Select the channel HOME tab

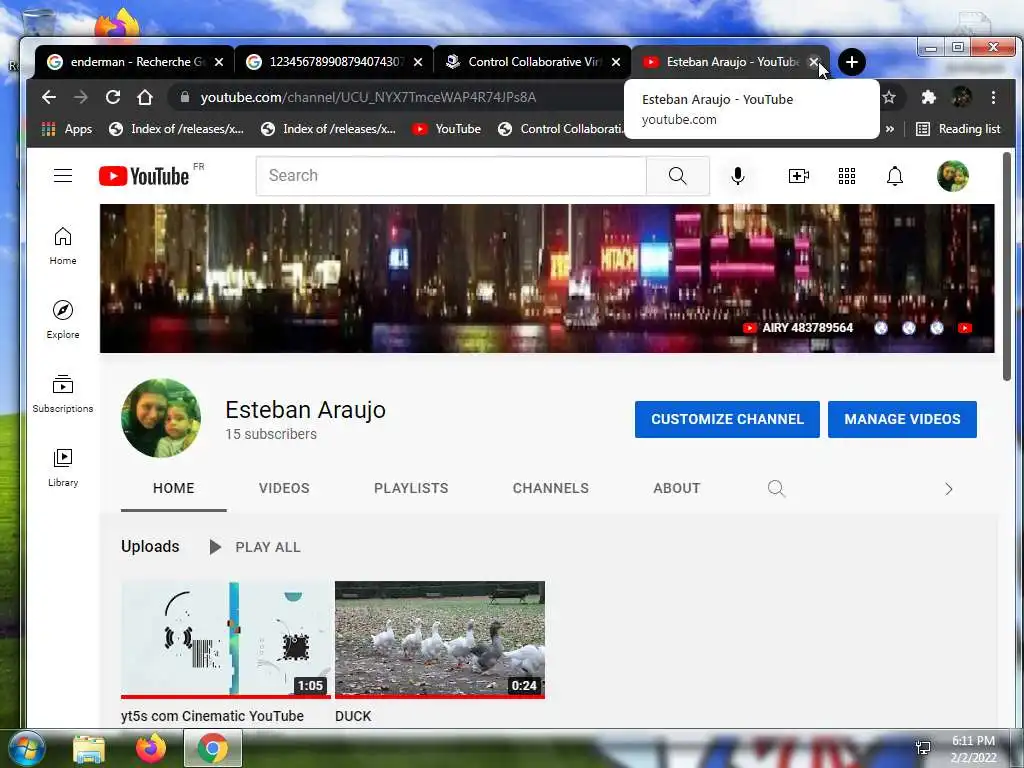point(174,488)
